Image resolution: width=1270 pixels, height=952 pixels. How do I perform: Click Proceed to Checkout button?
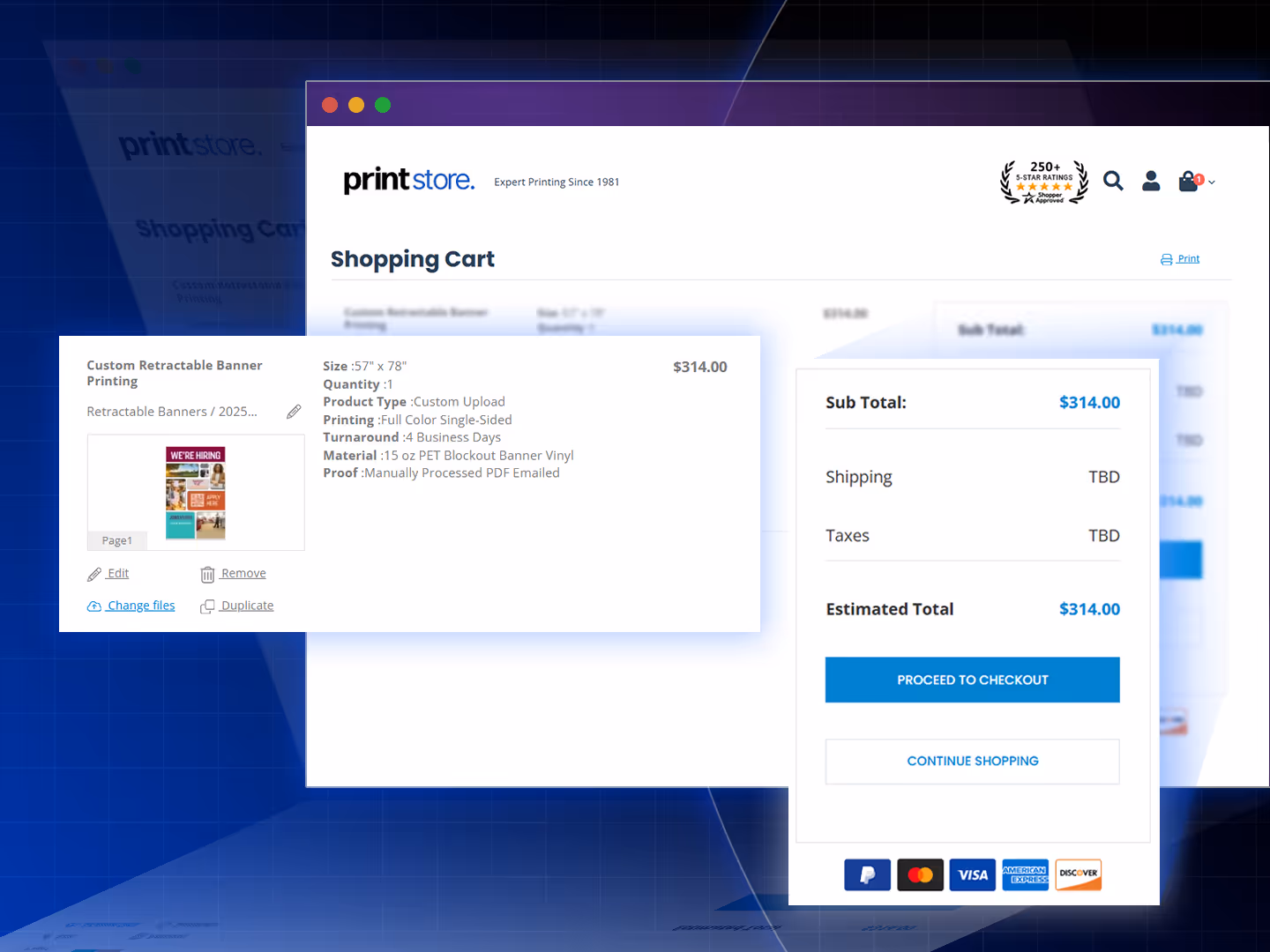[x=973, y=680]
